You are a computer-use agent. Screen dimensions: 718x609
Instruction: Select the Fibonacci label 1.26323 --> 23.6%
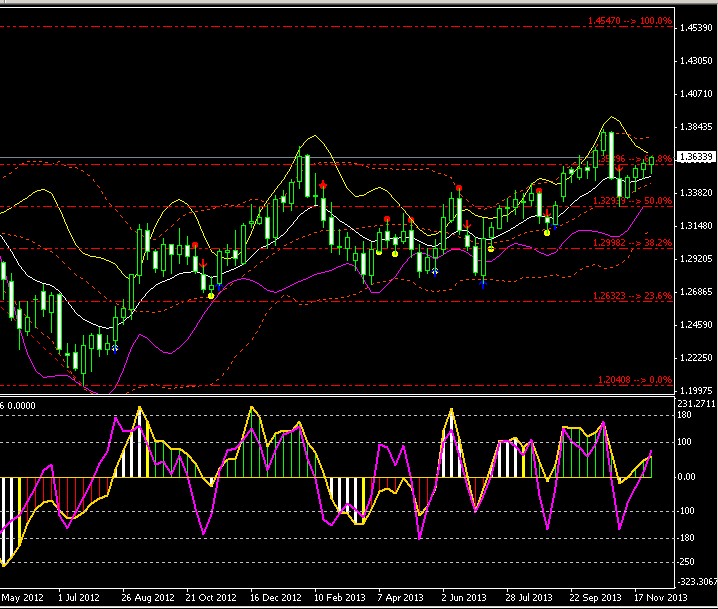point(632,296)
